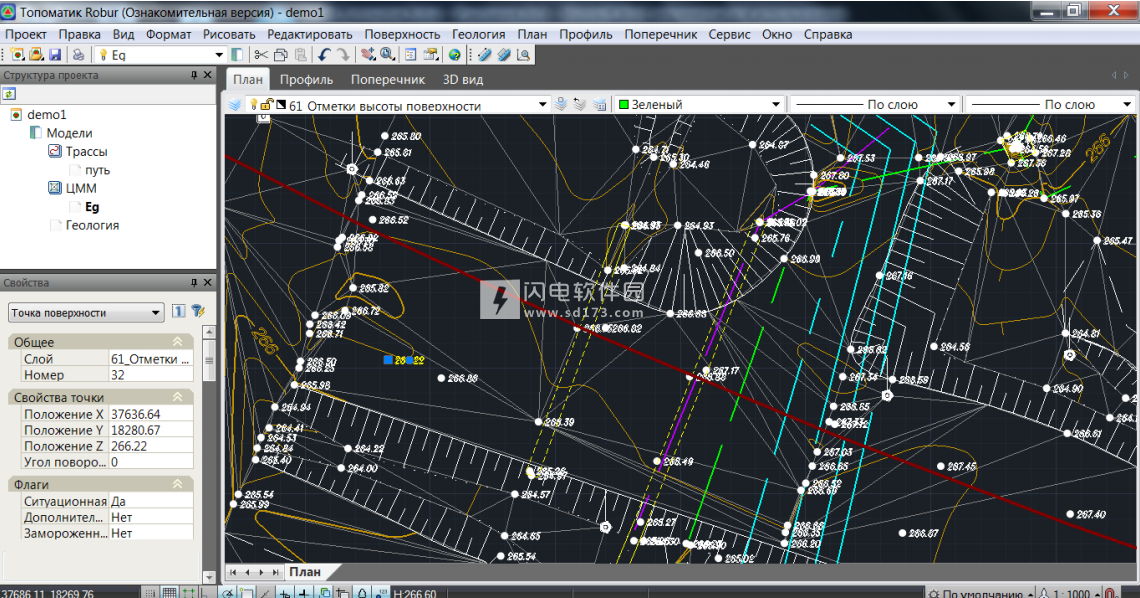Click the zoom magnifier tool icon
The height and width of the screenshot is (598, 1140).
click(x=387, y=54)
